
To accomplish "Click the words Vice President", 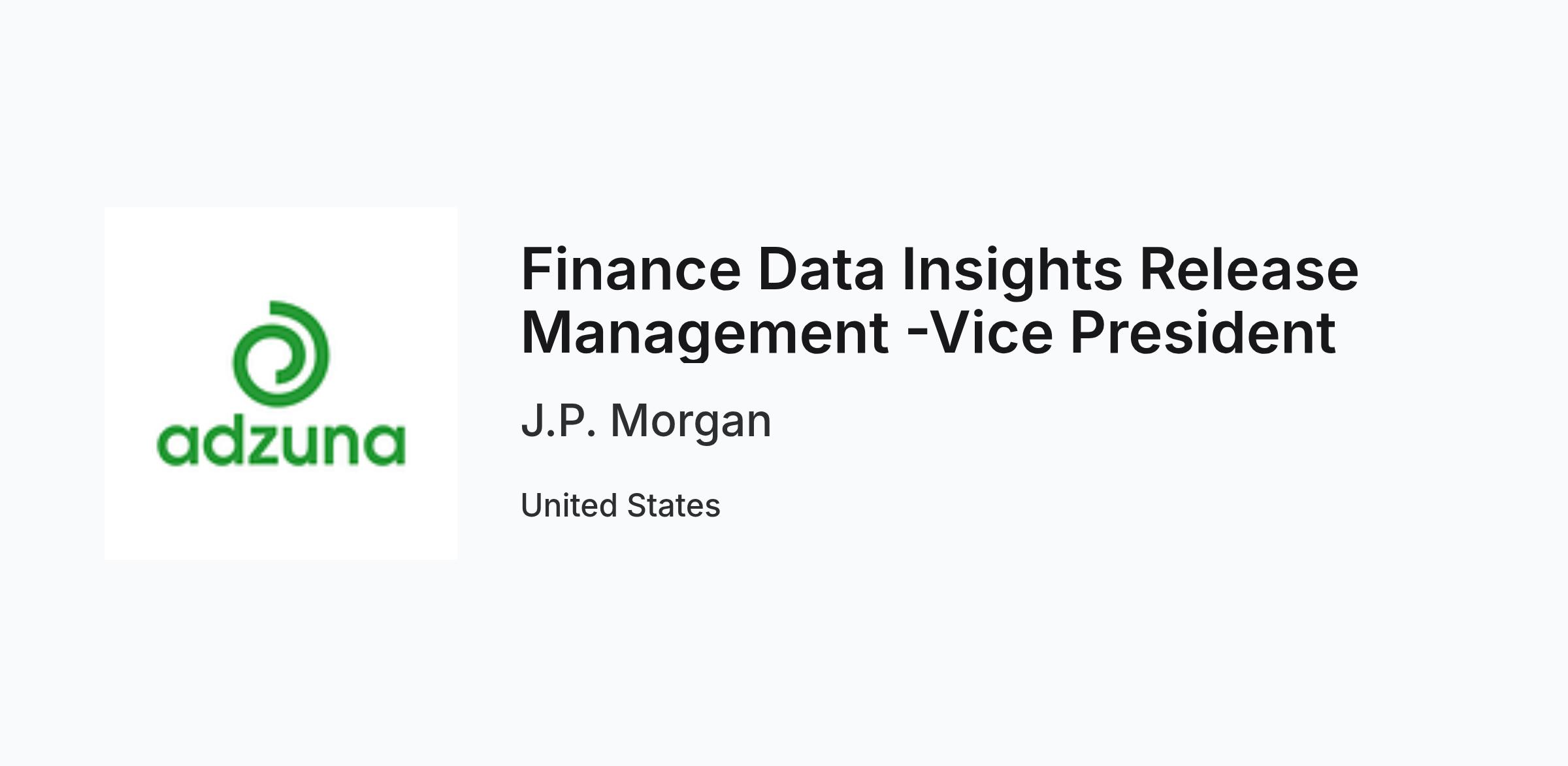I will click(1132, 333).
